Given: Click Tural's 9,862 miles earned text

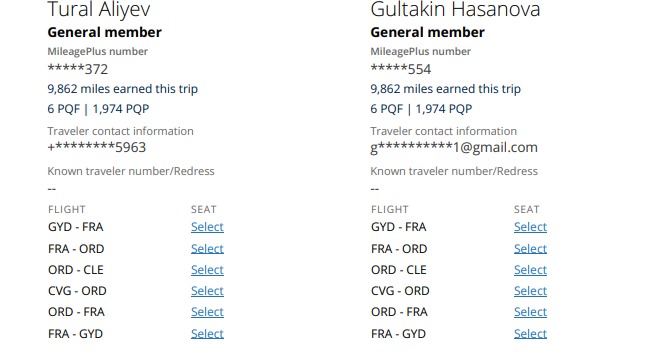Looking at the screenshot, I should tap(123, 89).
